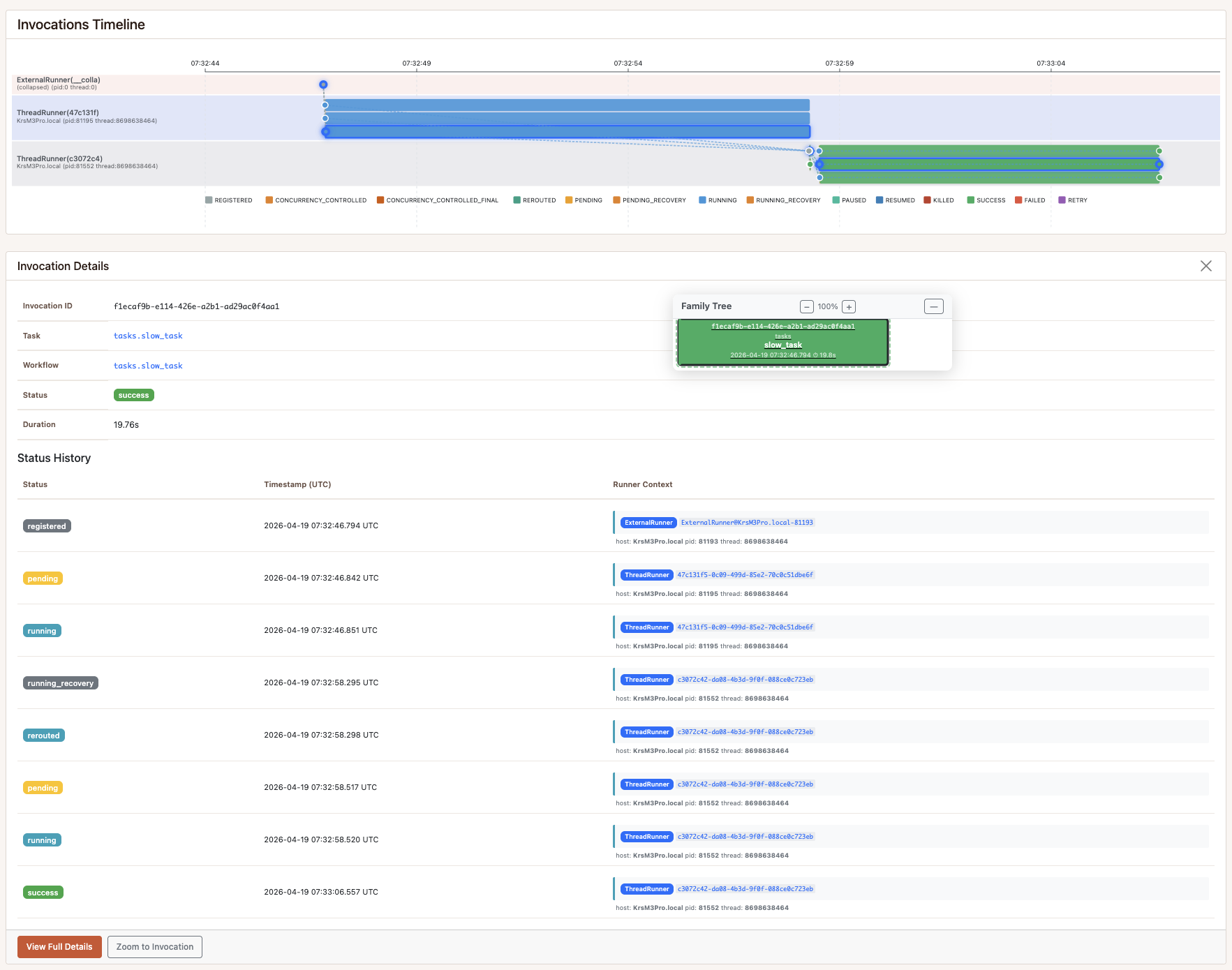Click Zoom to Invocation button
Viewport: 1232px width, 970px height.
155,947
